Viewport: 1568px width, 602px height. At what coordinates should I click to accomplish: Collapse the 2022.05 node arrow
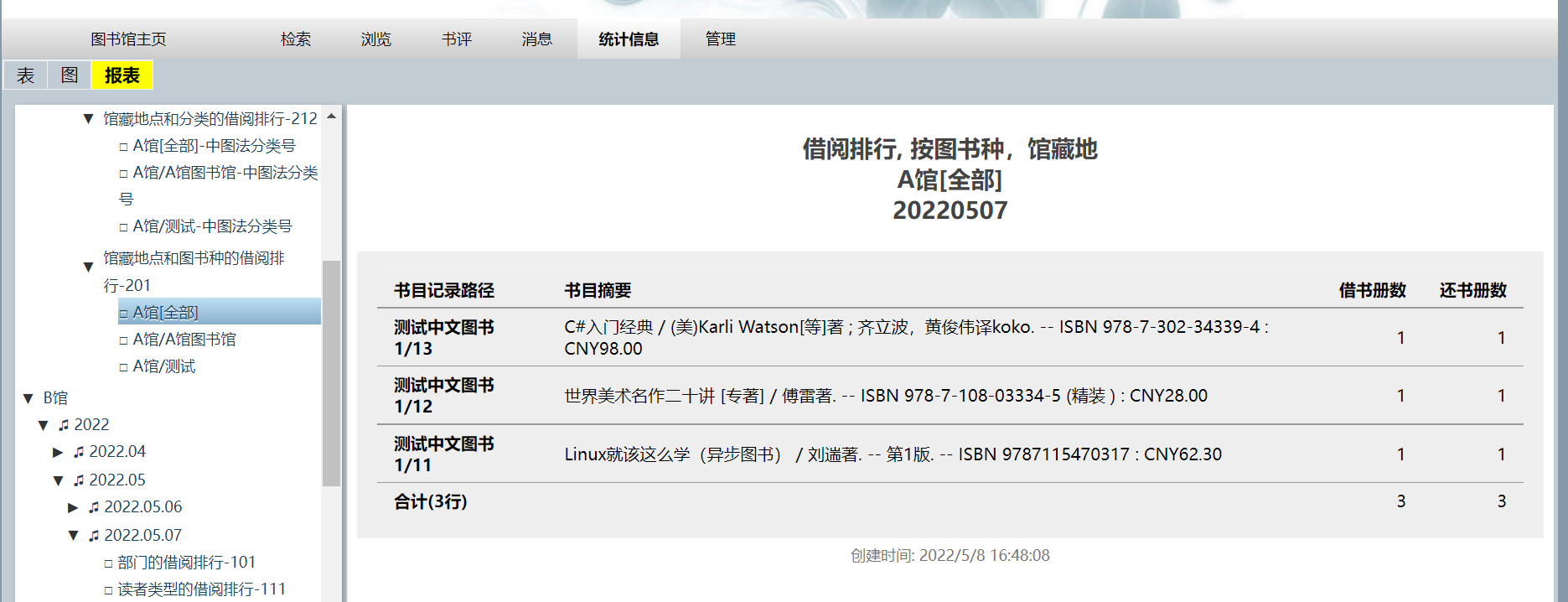(x=58, y=480)
